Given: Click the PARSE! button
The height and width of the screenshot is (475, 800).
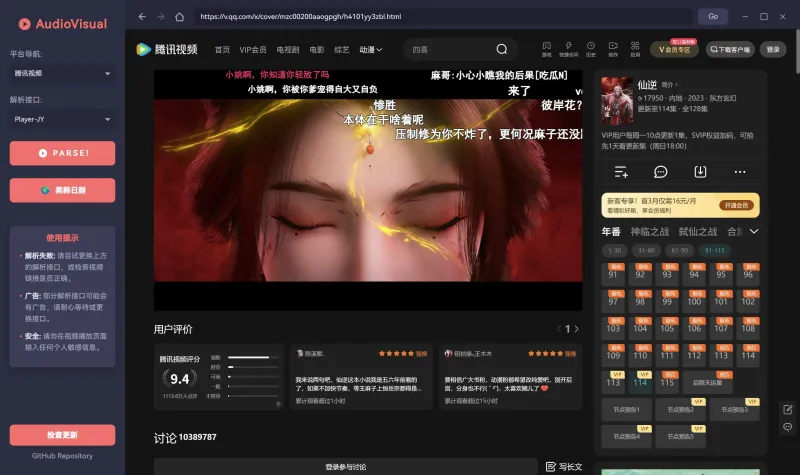Looking at the screenshot, I should click(62, 153).
